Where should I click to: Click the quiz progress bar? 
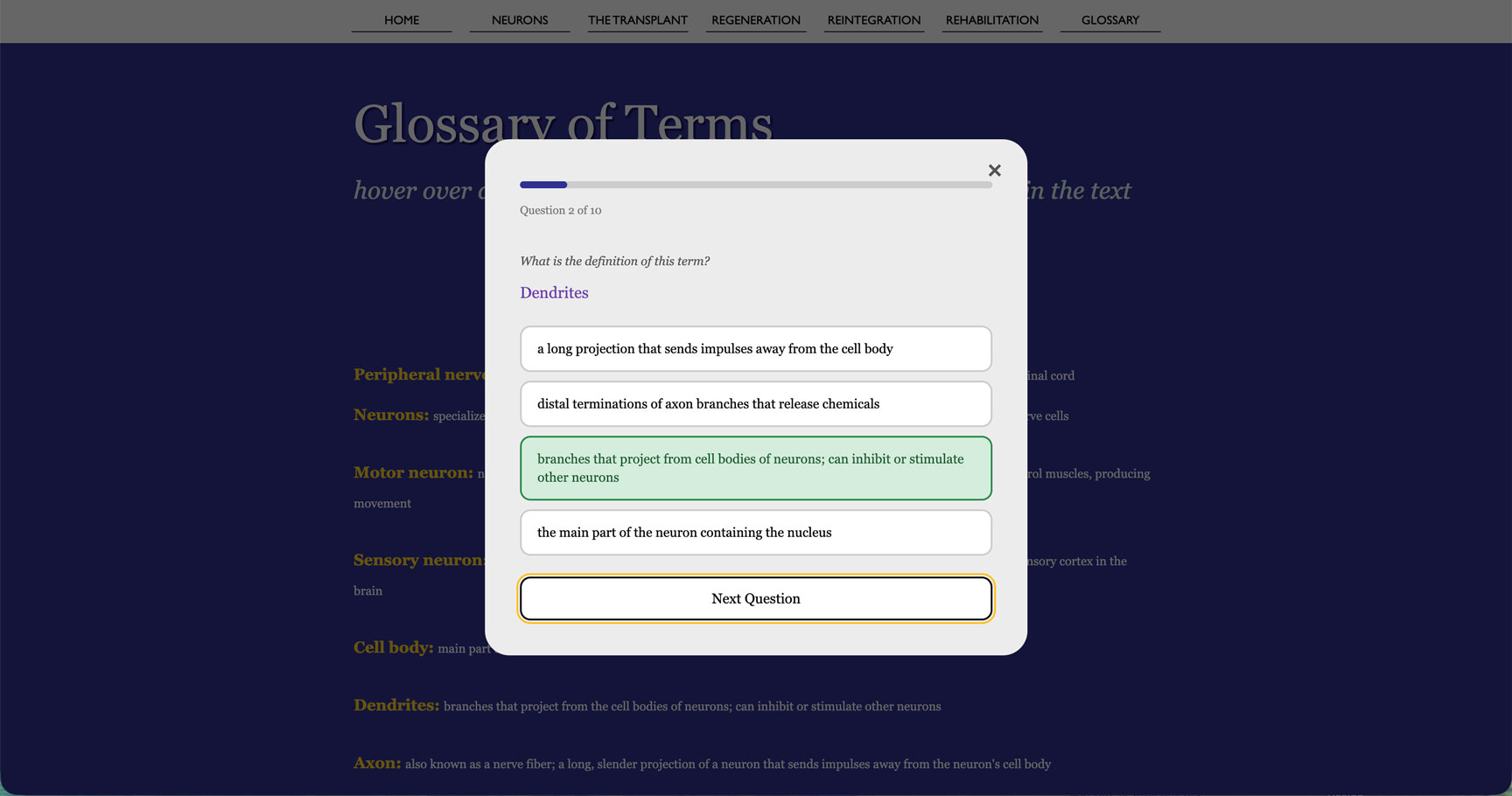click(755, 185)
